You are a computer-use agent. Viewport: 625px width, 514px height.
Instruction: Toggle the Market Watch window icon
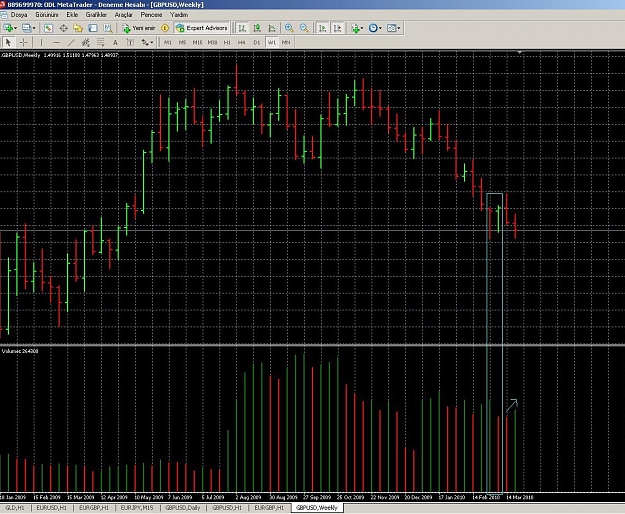pos(48,28)
